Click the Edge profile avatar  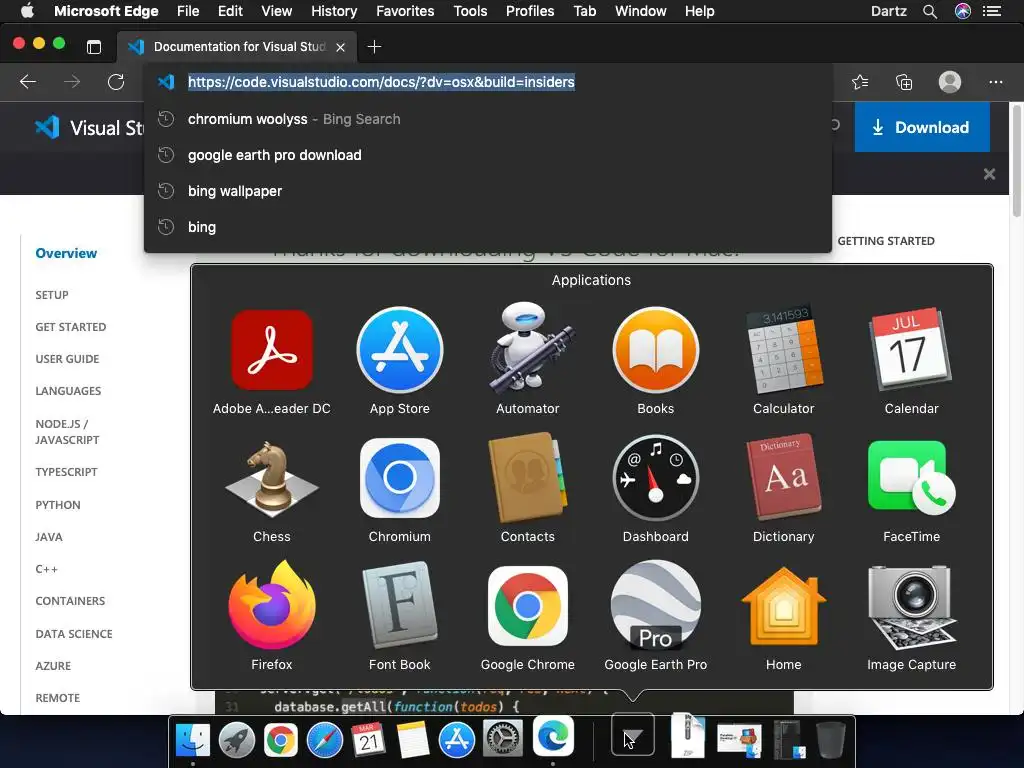coord(950,82)
